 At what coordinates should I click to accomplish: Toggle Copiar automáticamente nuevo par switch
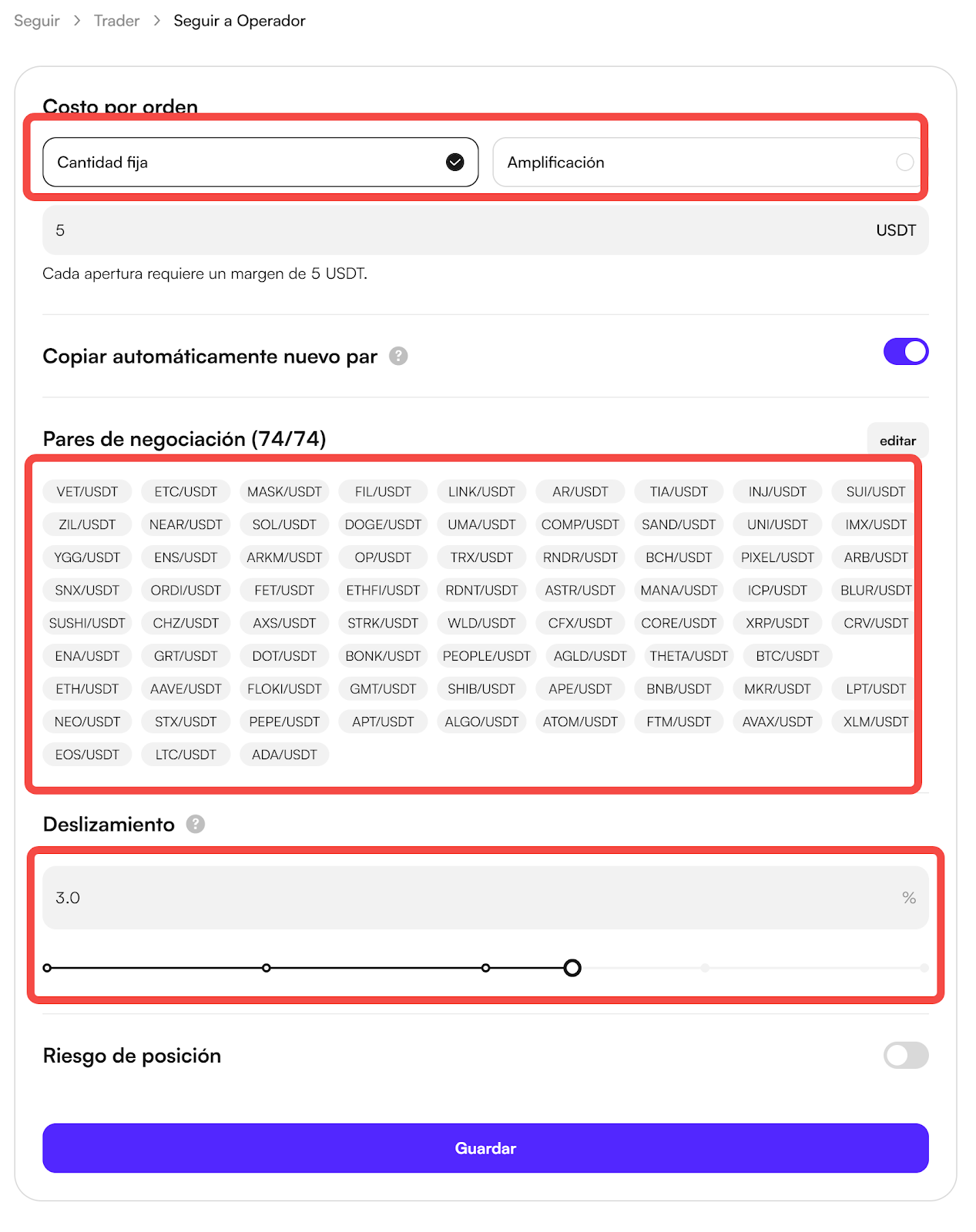tap(905, 352)
